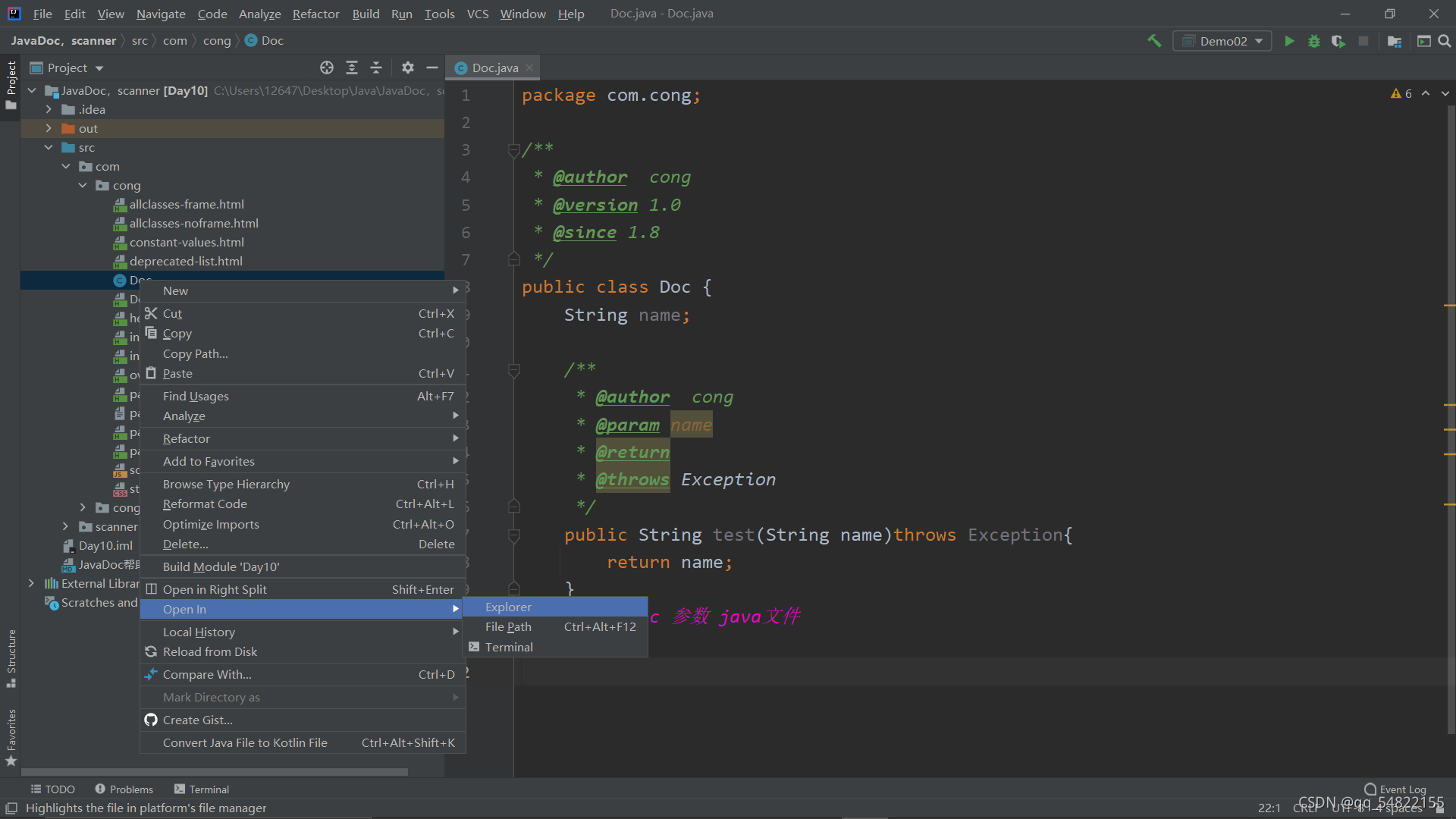Image resolution: width=1456 pixels, height=819 pixels.
Task: Open the Structure tool window sidebar button
Action: coord(11,658)
